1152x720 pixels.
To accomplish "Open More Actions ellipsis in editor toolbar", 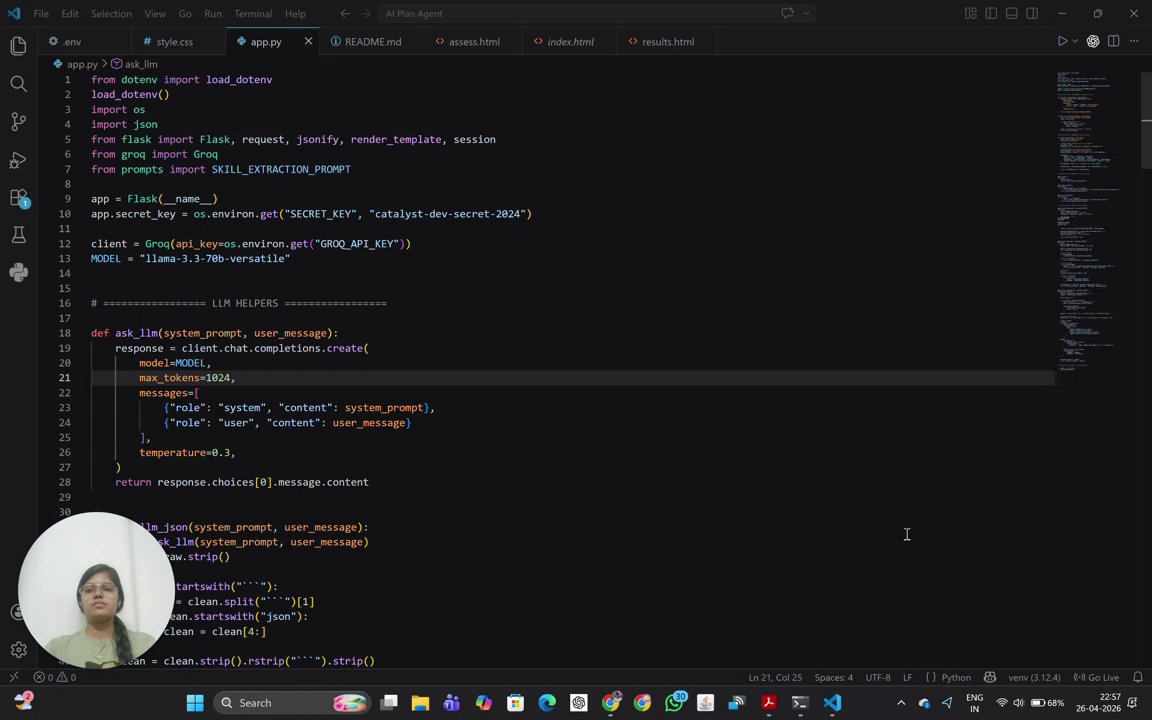I will click(1134, 41).
